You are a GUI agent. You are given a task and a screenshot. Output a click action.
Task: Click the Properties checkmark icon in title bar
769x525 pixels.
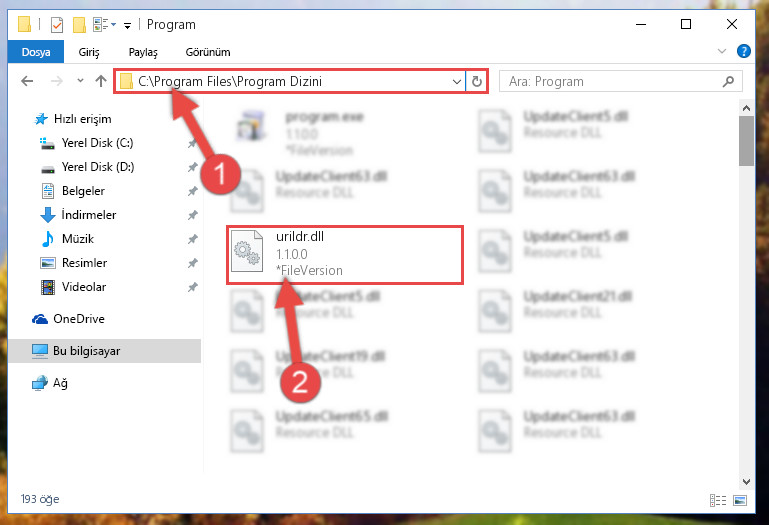coord(57,25)
